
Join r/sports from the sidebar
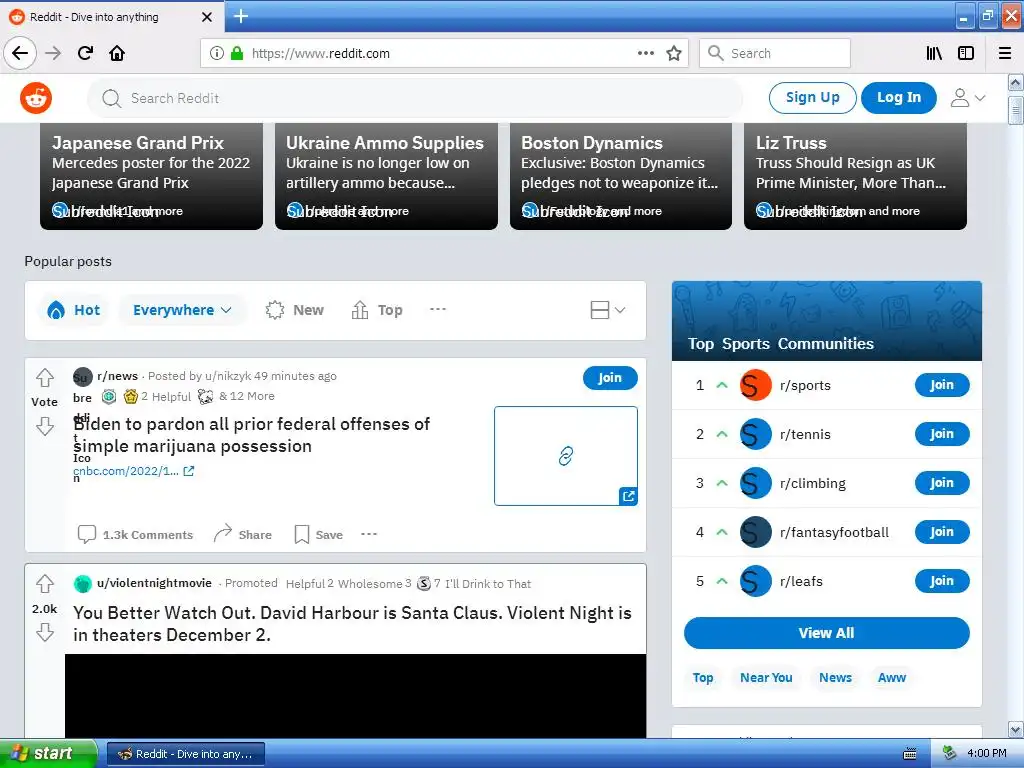pyautogui.click(x=942, y=385)
